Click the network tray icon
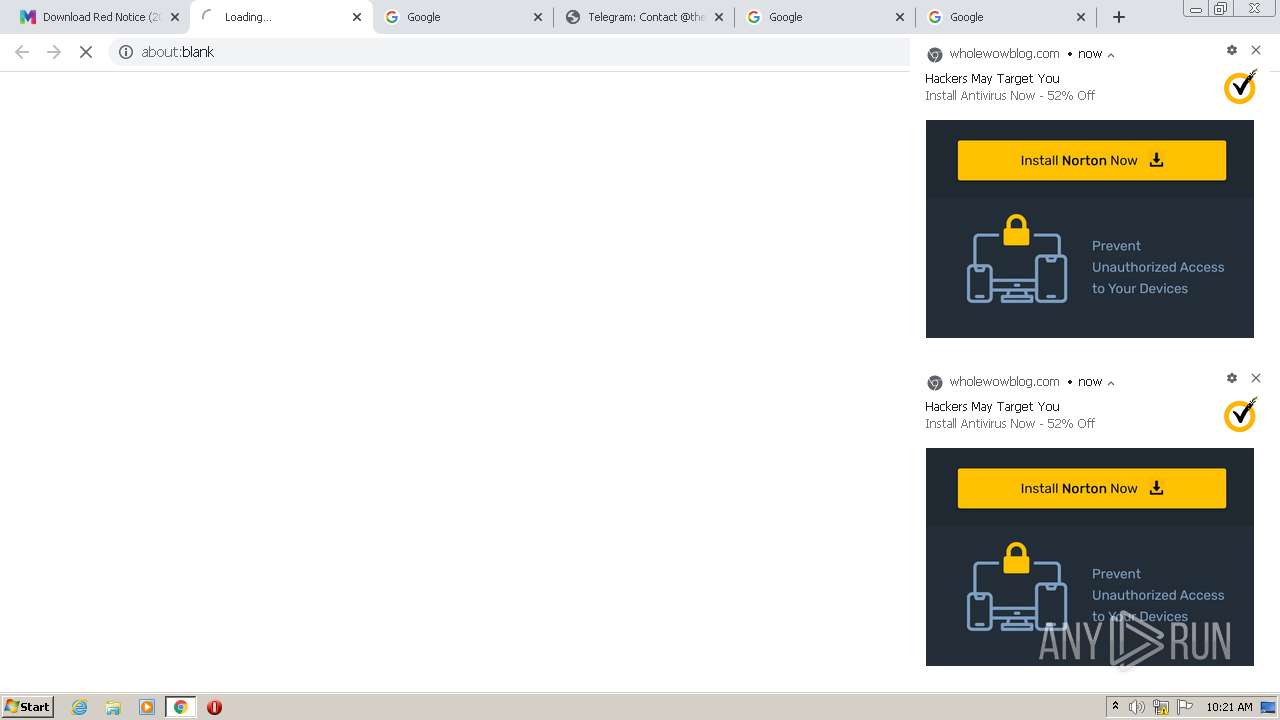Viewport: 1280px width, 720px height. coord(1161,707)
